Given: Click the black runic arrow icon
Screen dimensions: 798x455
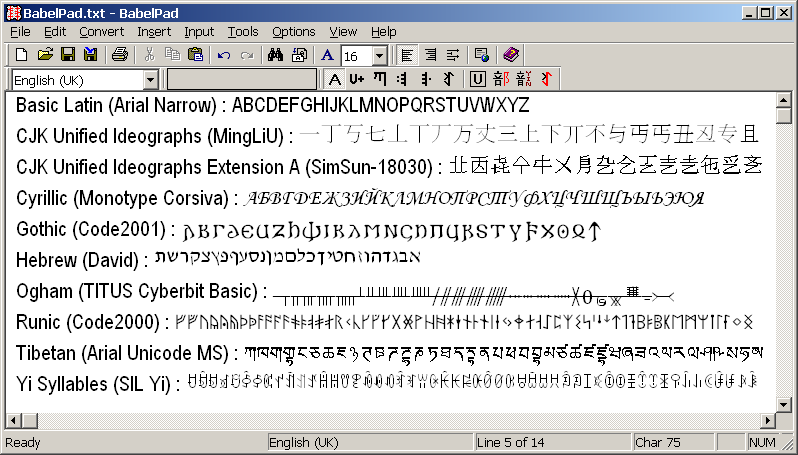Looking at the screenshot, I should point(448,79).
